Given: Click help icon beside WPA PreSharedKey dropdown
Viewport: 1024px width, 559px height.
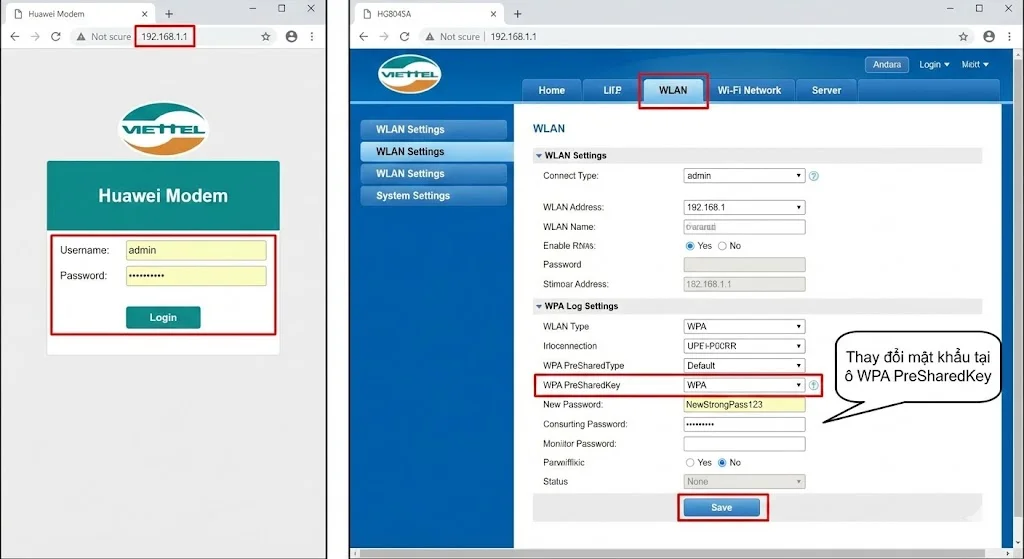Looking at the screenshot, I should click(814, 385).
